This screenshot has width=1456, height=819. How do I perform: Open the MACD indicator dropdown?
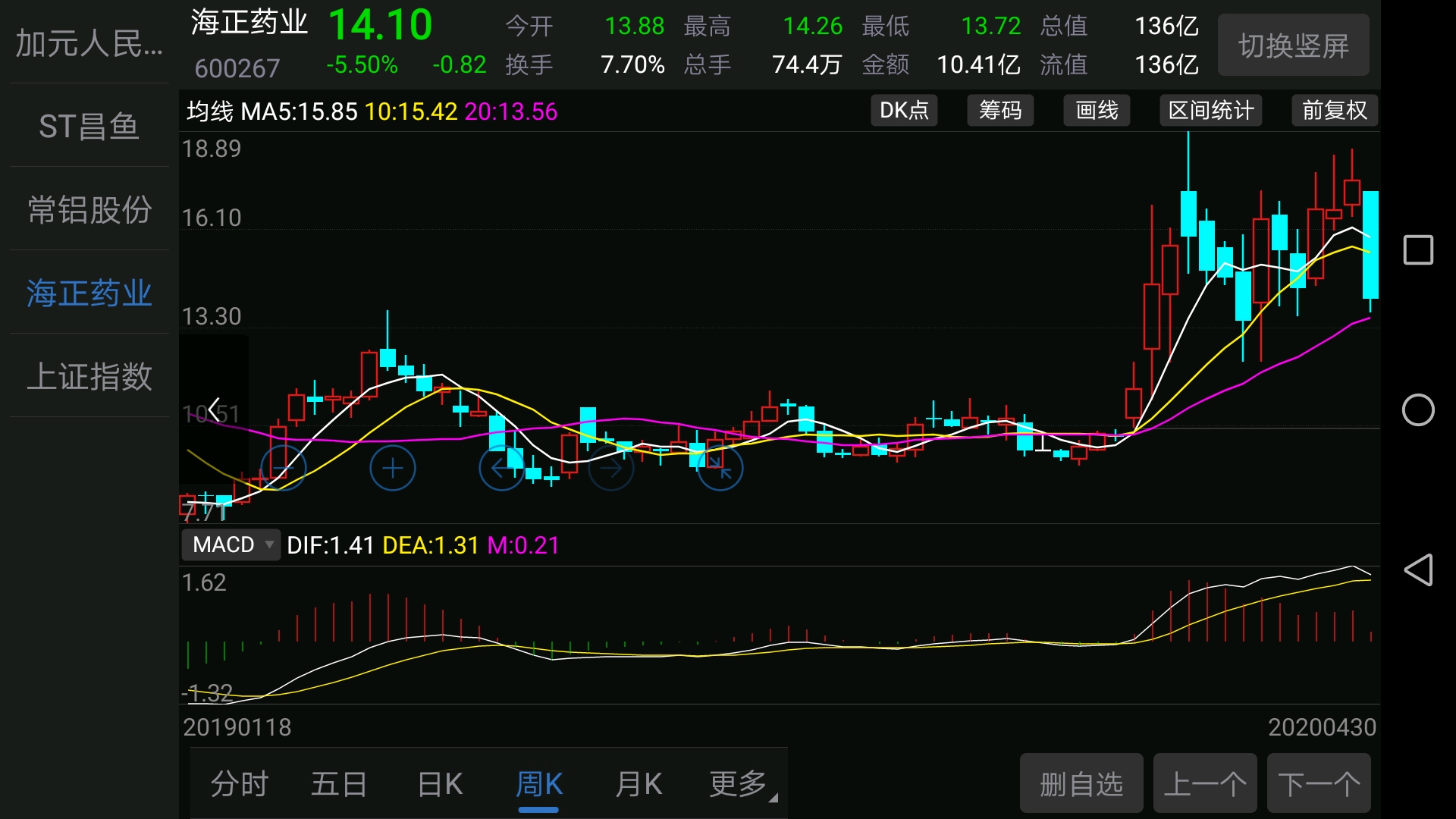coord(231,544)
